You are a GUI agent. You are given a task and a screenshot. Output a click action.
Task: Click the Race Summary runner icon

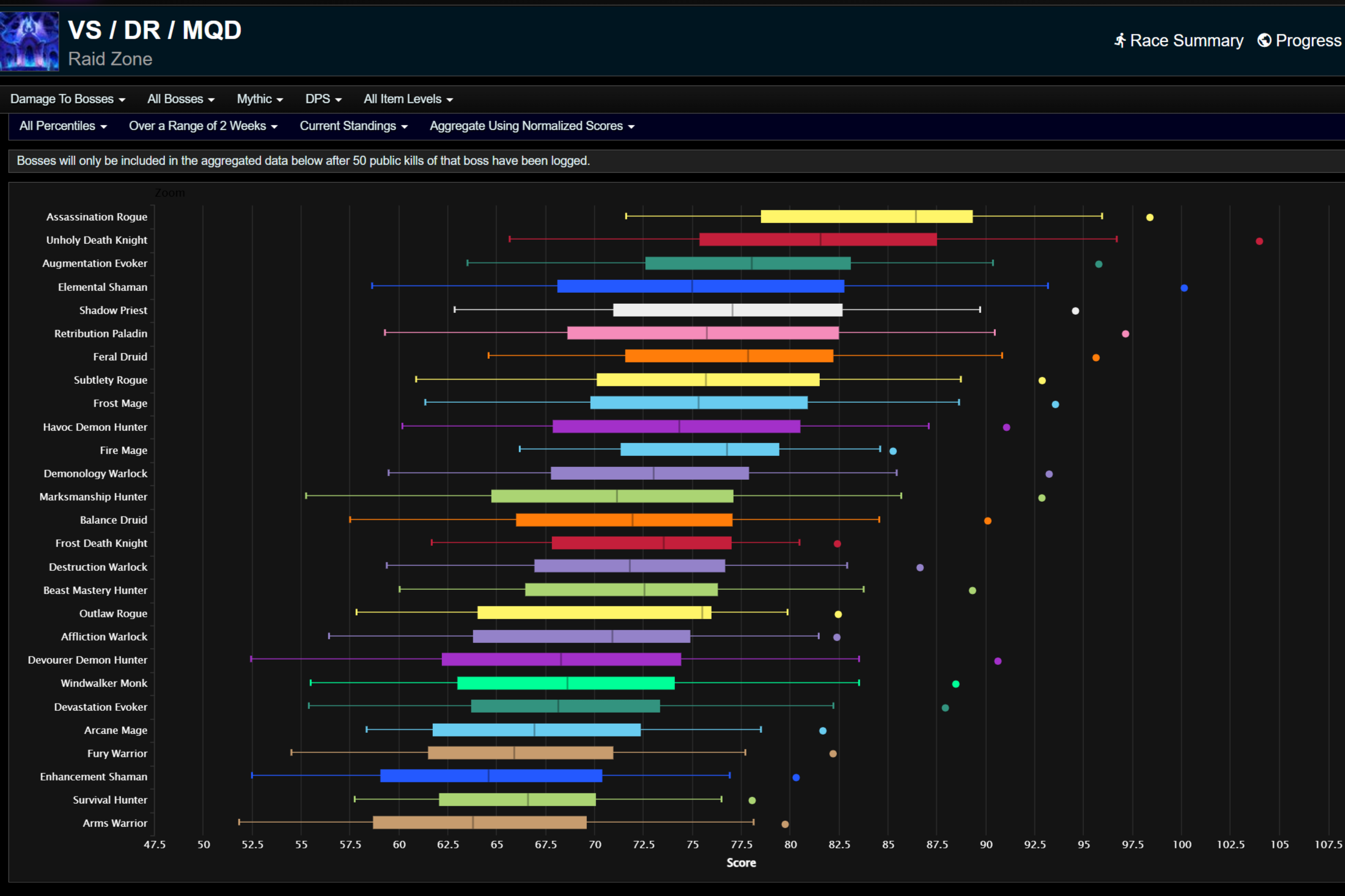tap(1119, 40)
